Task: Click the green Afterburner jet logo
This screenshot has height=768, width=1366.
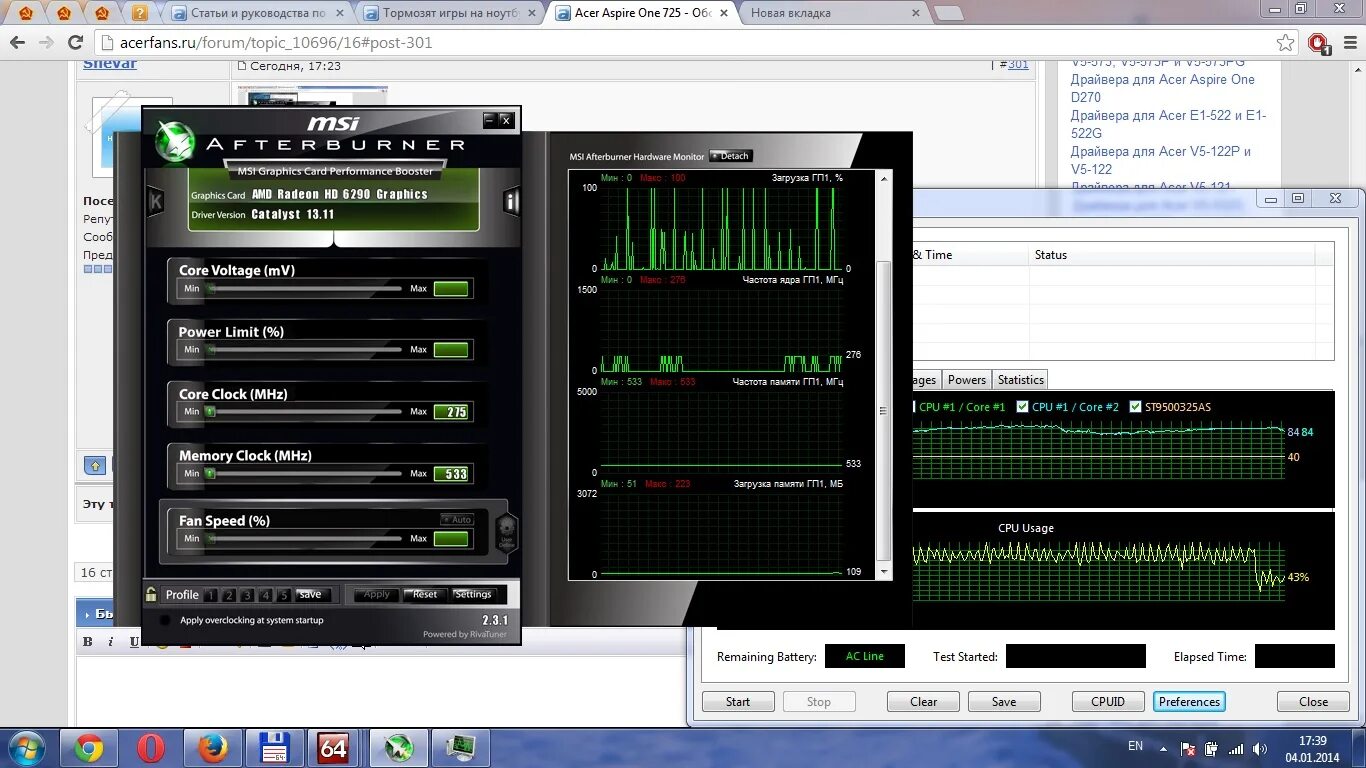Action: pos(175,143)
